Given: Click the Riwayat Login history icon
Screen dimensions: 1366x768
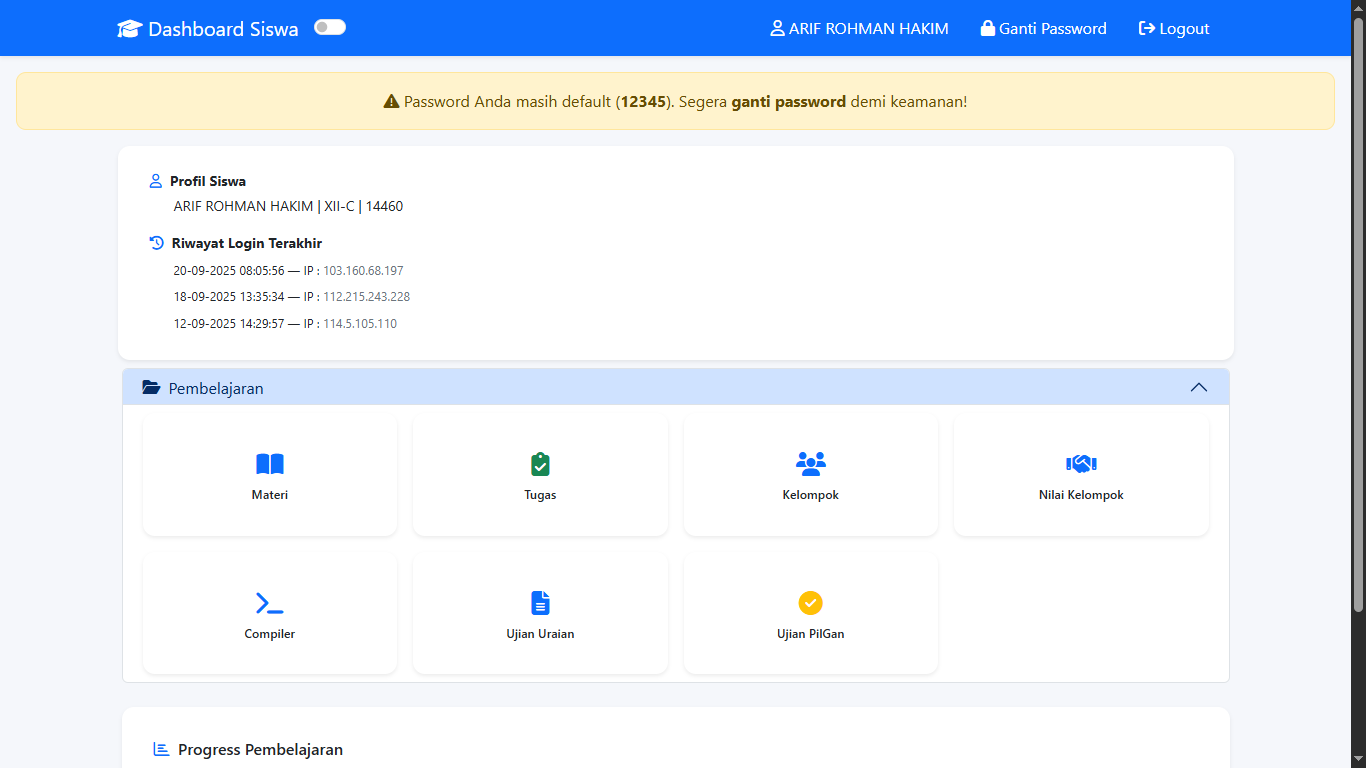Looking at the screenshot, I should (x=155, y=242).
